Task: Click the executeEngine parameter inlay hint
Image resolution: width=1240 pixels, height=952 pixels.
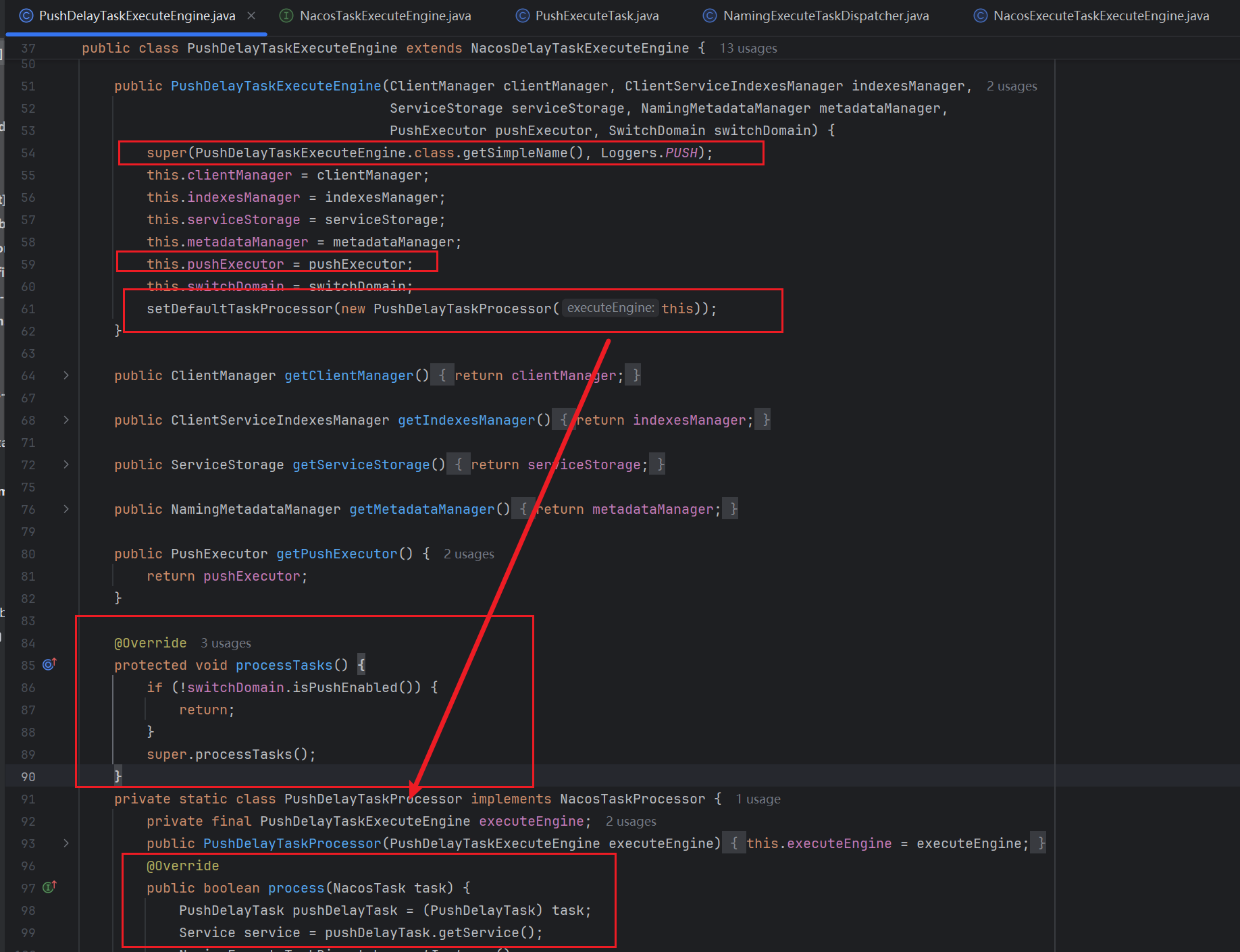Action: pos(610,308)
